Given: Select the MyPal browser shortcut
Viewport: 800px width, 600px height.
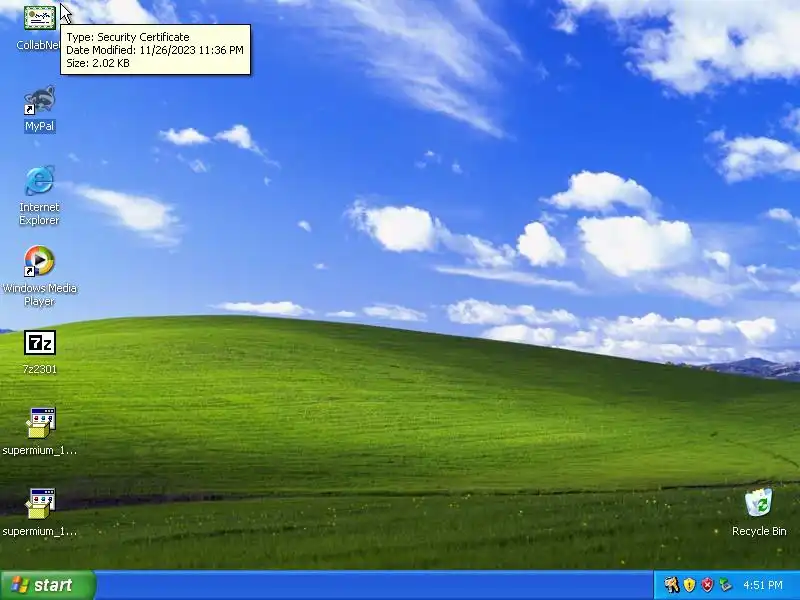Looking at the screenshot, I should pos(39,100).
